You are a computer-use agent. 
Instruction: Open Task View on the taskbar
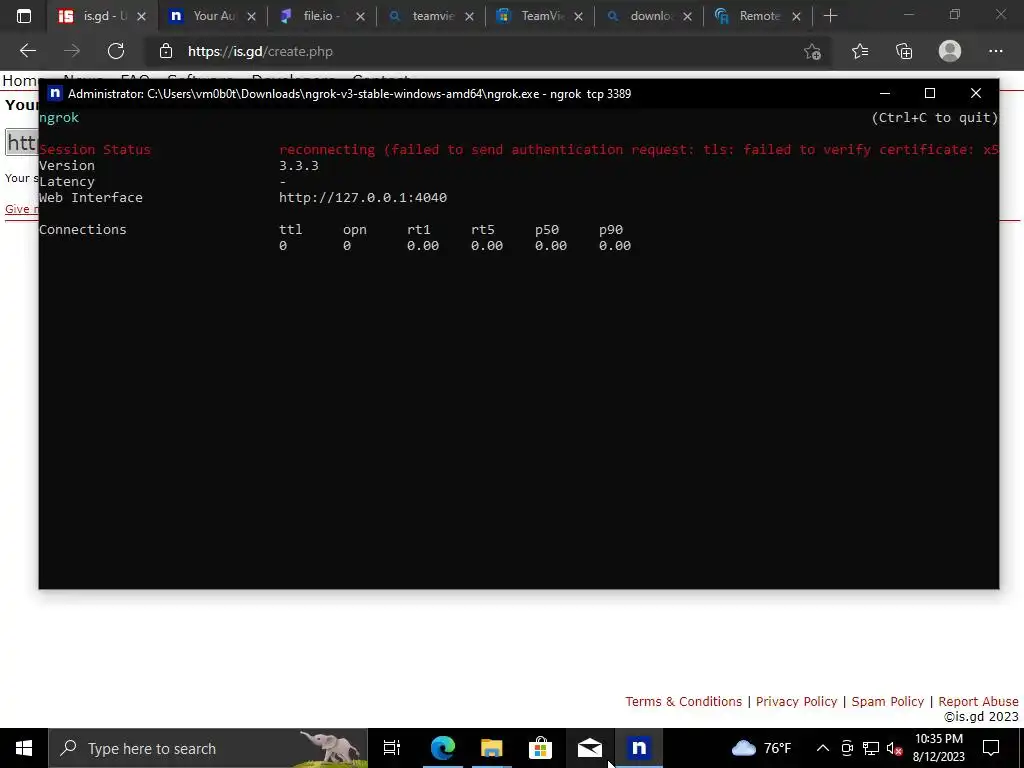[392, 748]
